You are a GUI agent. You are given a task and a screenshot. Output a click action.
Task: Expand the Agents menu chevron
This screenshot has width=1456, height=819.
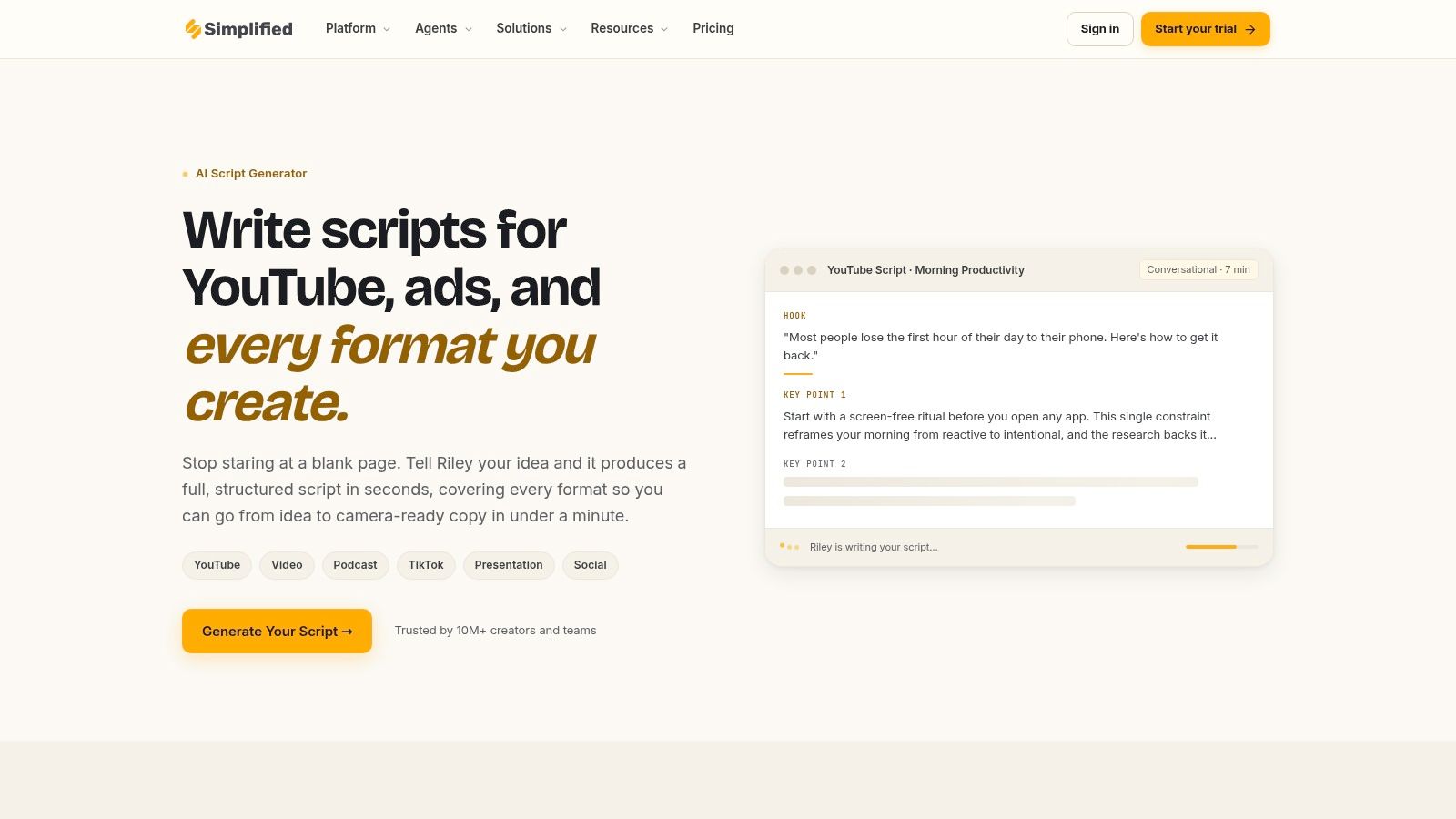(x=469, y=29)
